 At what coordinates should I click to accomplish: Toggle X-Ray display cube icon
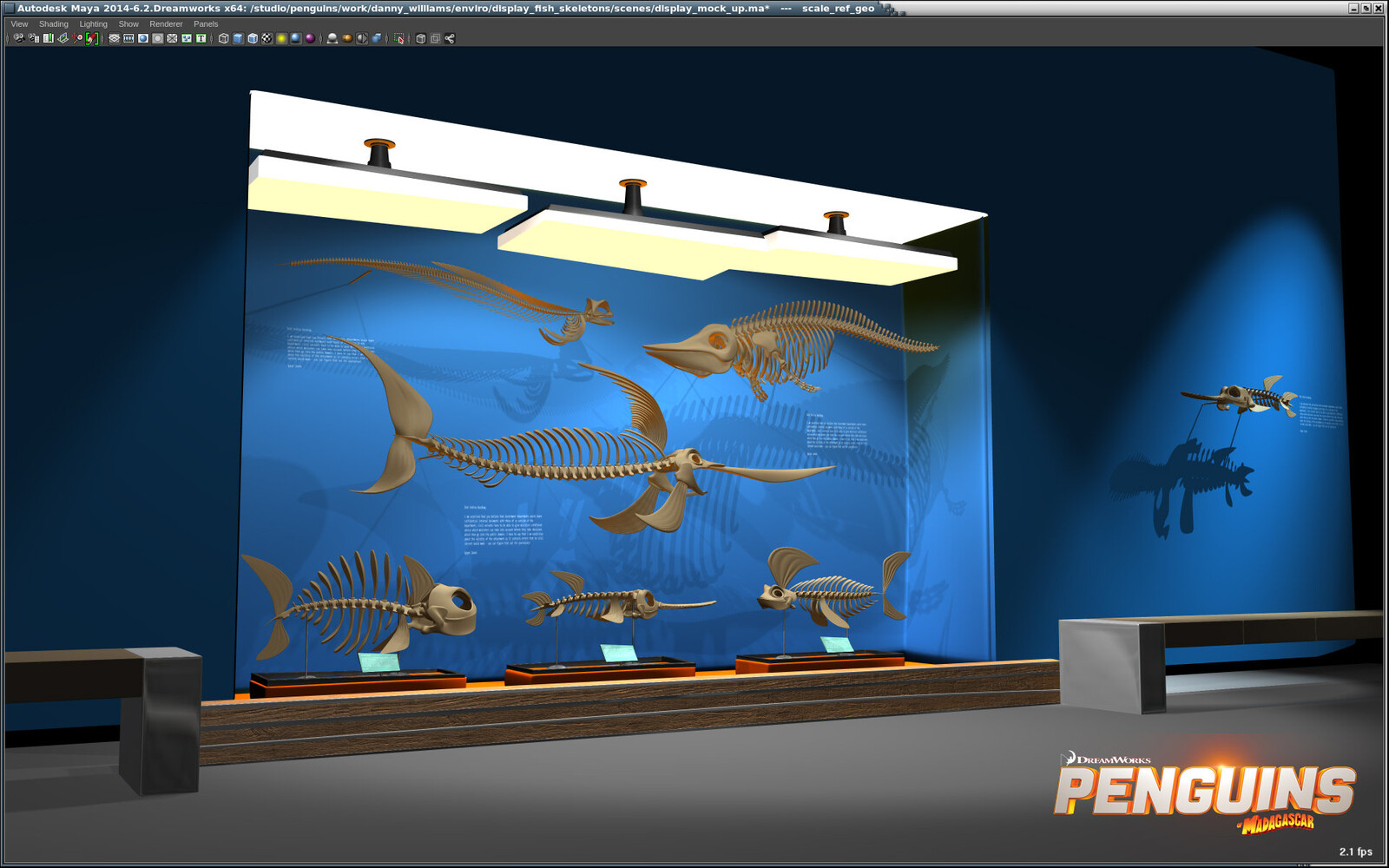421,38
